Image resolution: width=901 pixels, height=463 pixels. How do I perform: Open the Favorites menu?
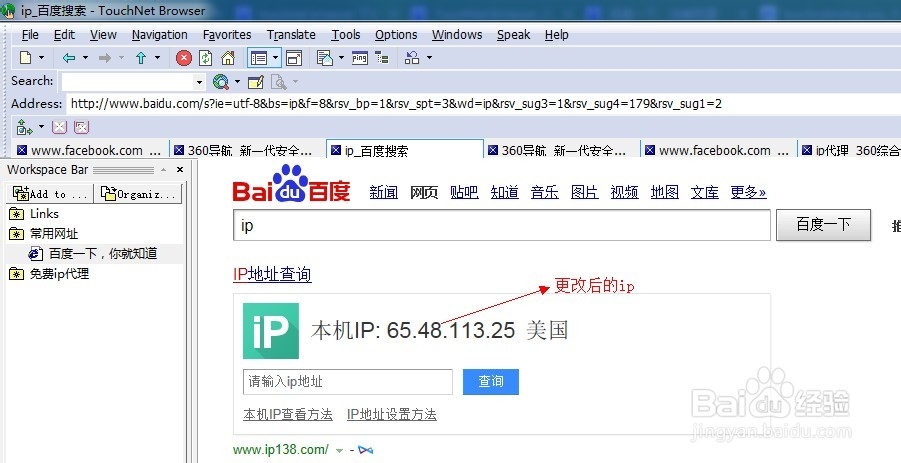[227, 34]
